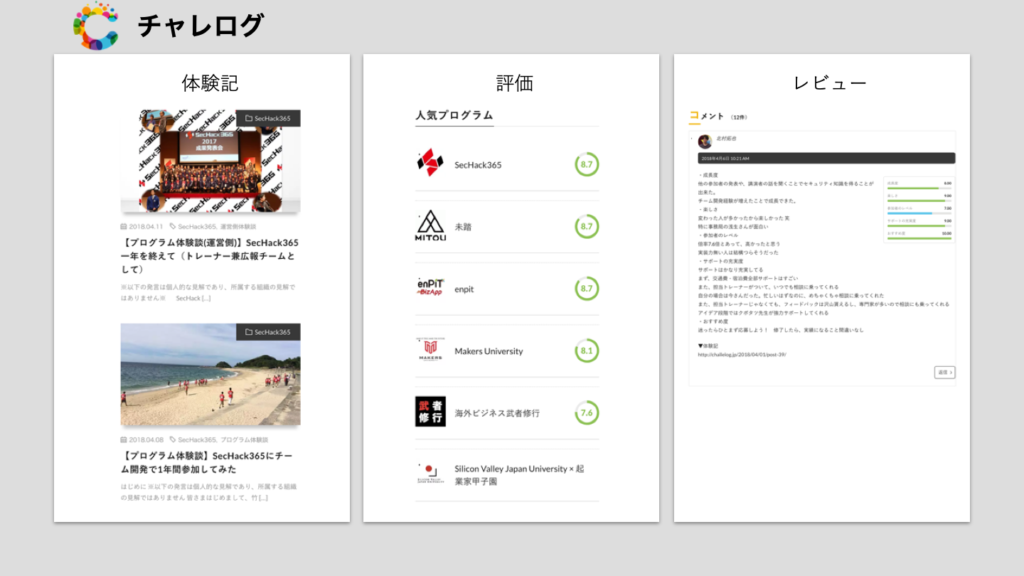The width and height of the screenshot is (1024, 576).
Task: Select the 人気プログラム tab heading
Action: (454, 115)
